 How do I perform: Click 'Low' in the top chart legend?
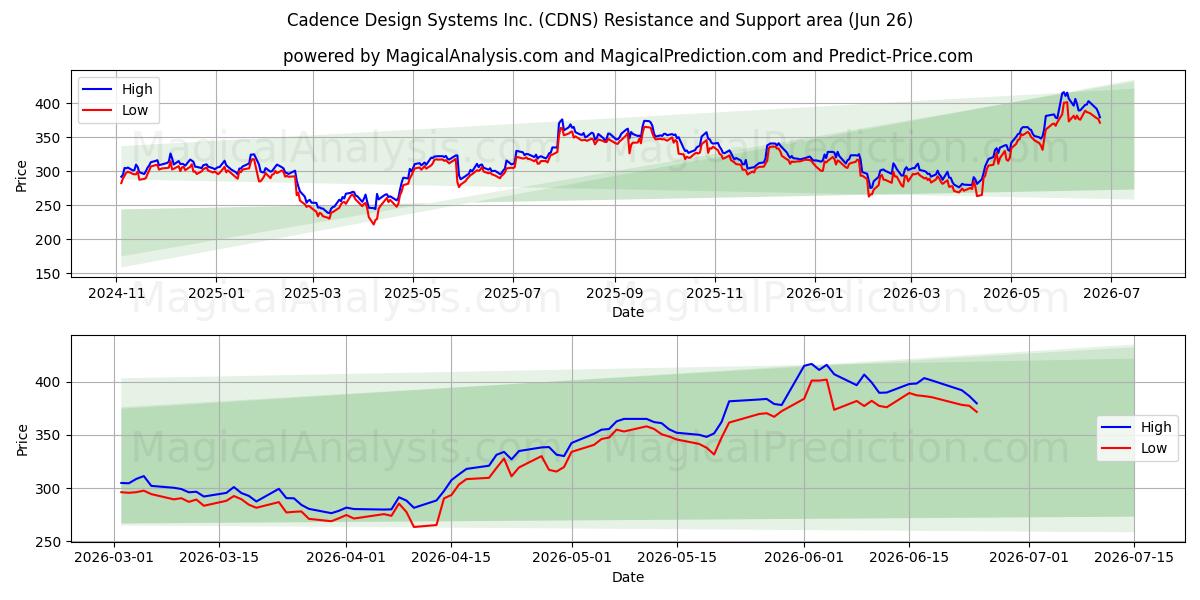tap(135, 110)
